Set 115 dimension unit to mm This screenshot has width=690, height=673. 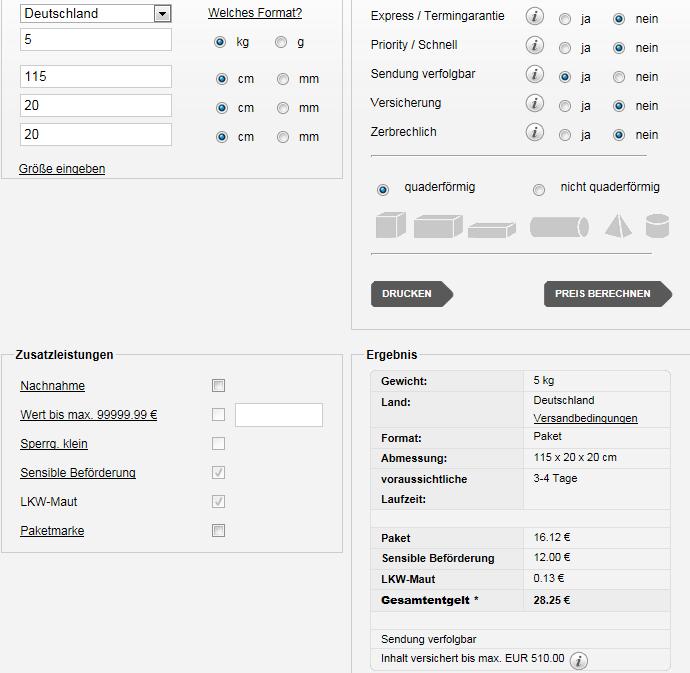[283, 79]
